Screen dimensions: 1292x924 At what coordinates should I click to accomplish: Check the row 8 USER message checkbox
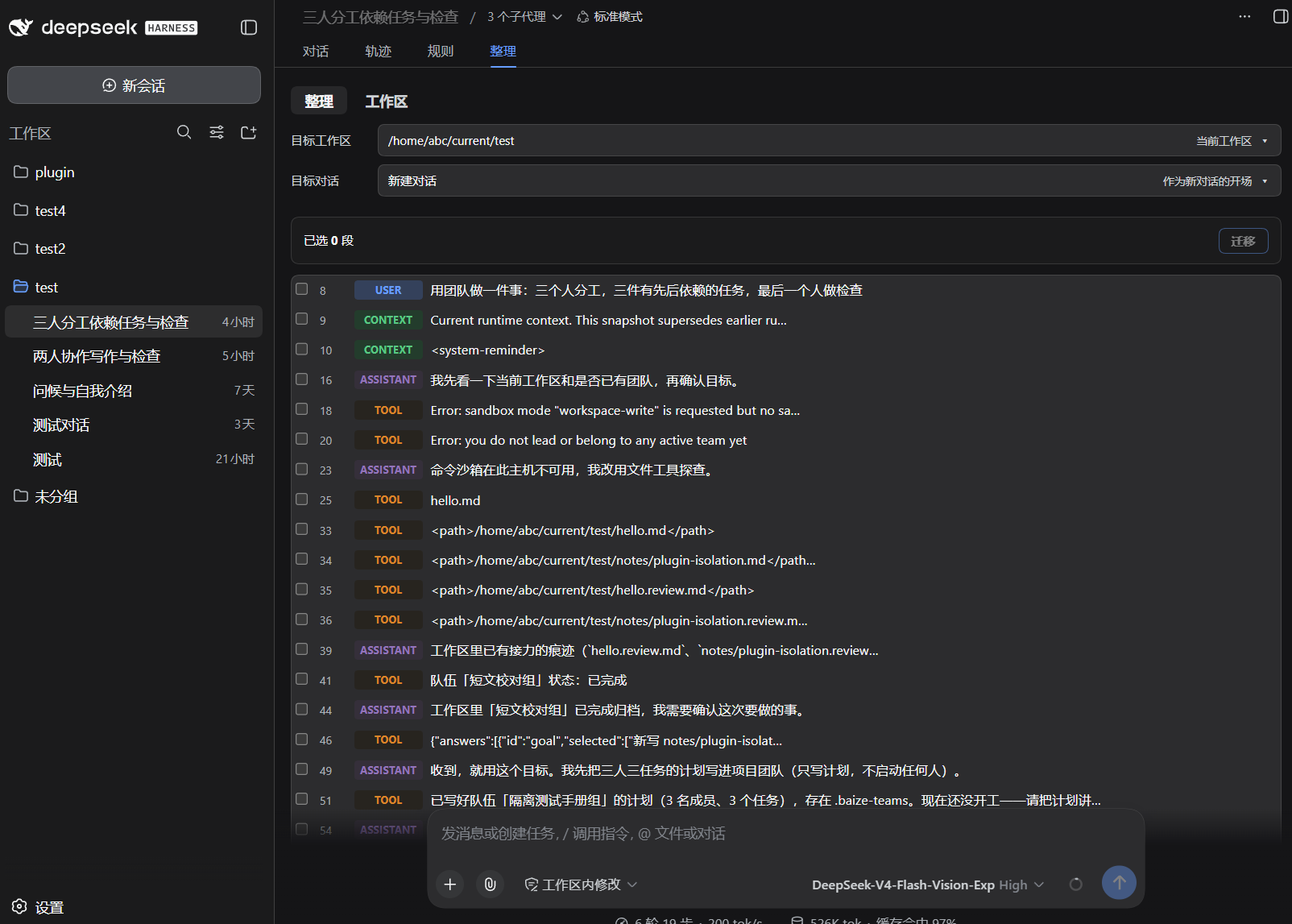click(302, 289)
